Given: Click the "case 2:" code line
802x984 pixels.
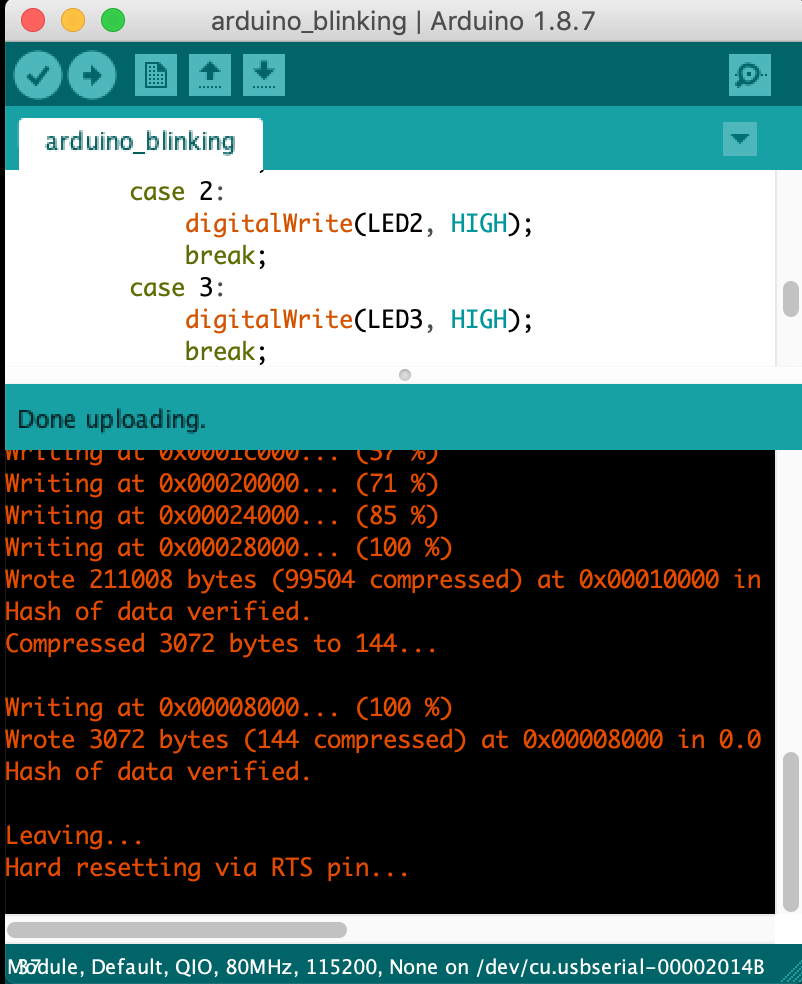Looking at the screenshot, I should click(x=177, y=191).
